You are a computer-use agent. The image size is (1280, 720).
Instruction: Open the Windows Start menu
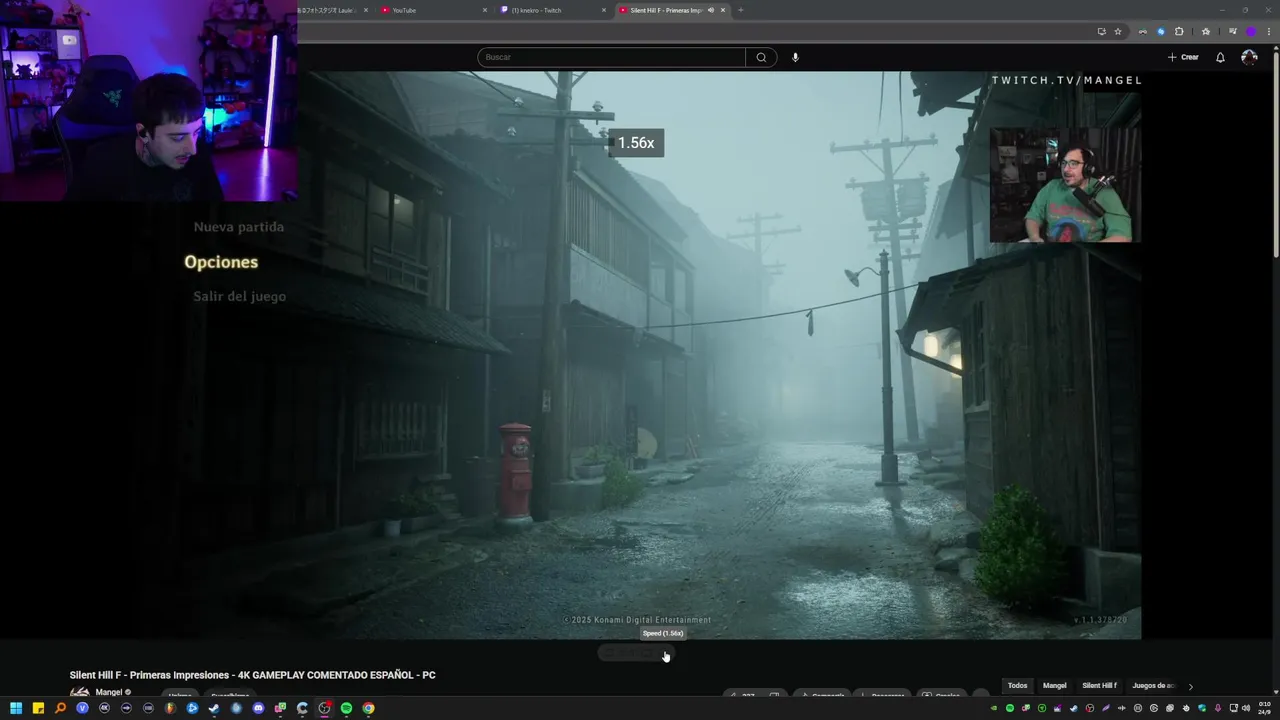pos(16,708)
